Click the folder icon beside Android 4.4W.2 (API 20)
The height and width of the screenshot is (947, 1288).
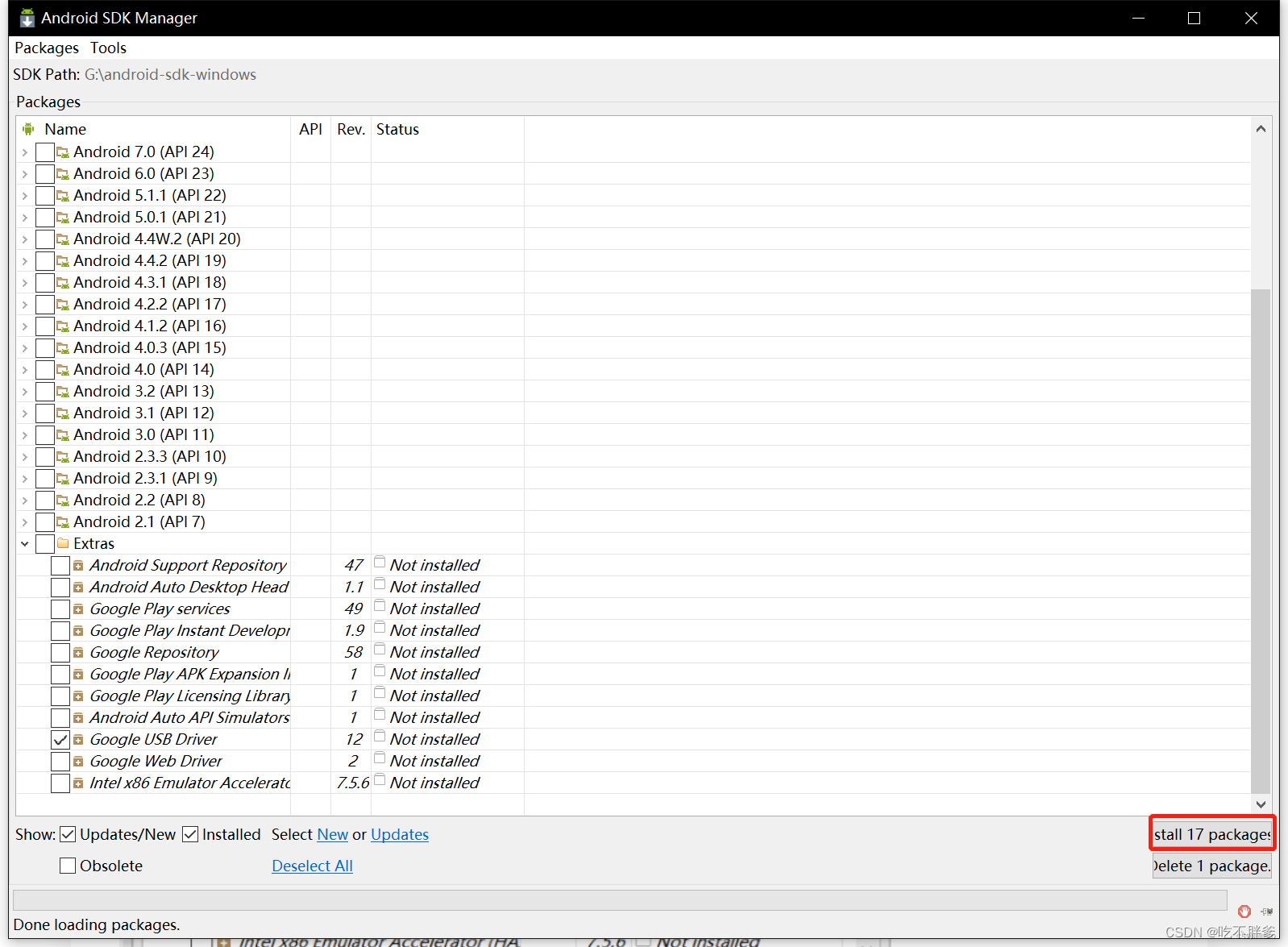pyautogui.click(x=63, y=239)
